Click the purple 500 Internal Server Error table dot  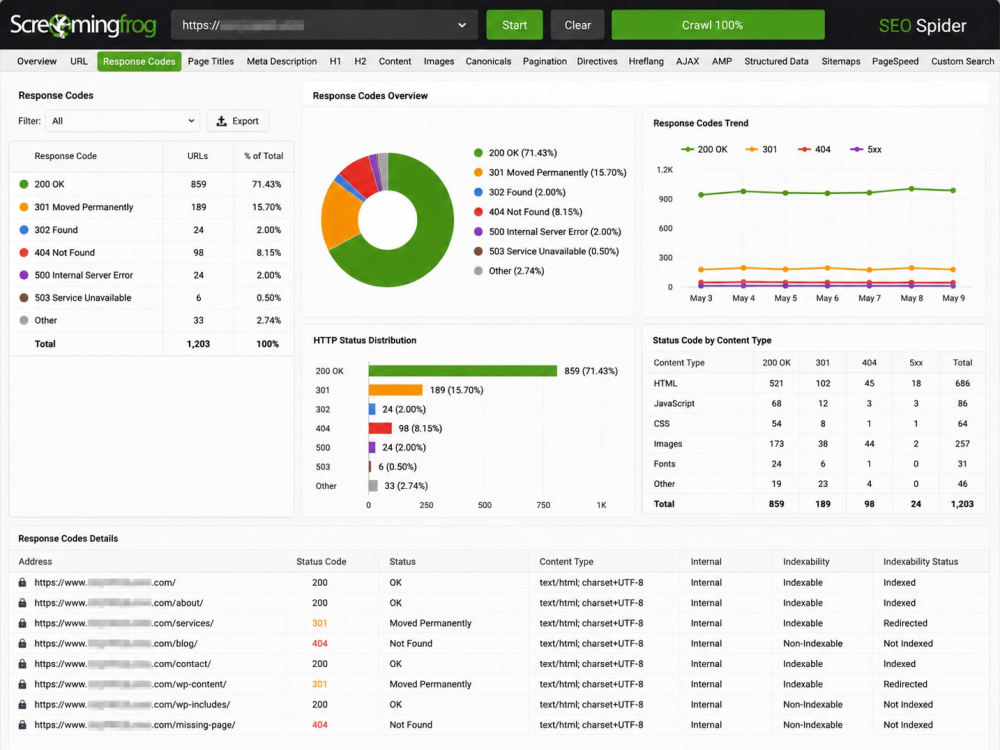tap(24, 275)
